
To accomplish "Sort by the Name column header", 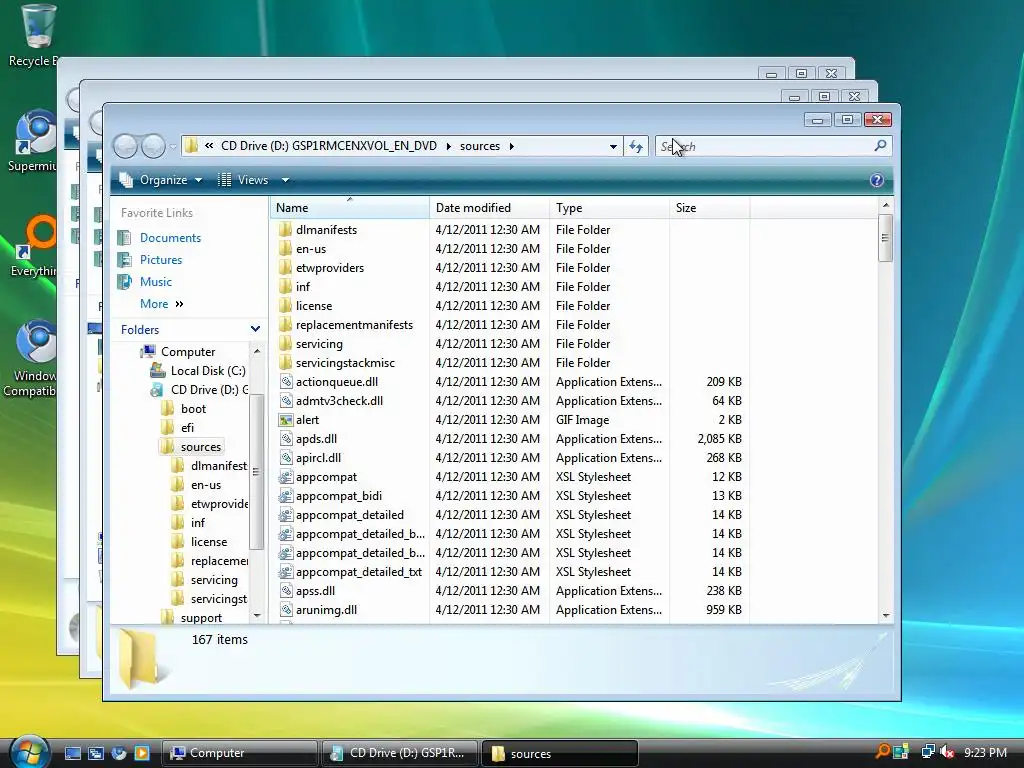I will tap(349, 208).
